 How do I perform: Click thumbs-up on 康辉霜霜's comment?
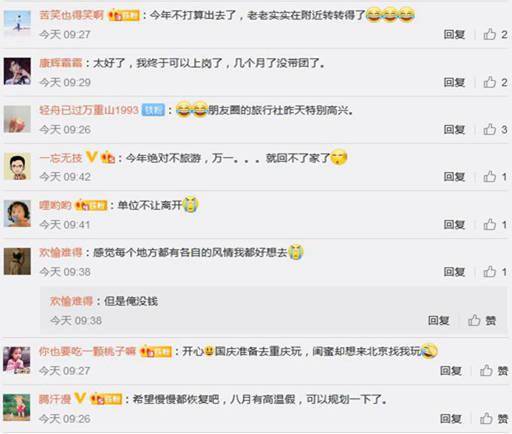tap(495, 82)
